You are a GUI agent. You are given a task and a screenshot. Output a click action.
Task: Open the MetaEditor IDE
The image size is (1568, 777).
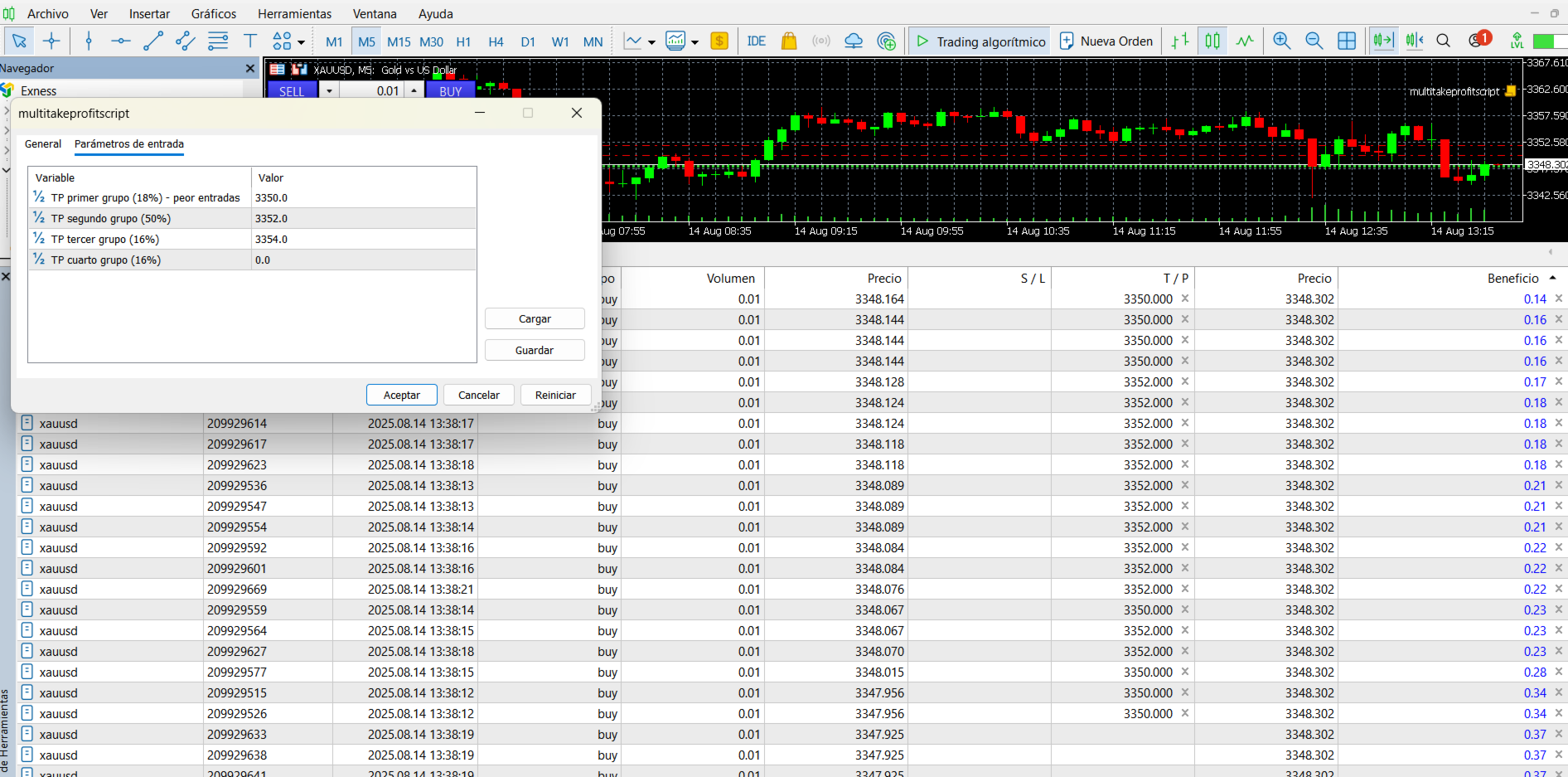(756, 41)
